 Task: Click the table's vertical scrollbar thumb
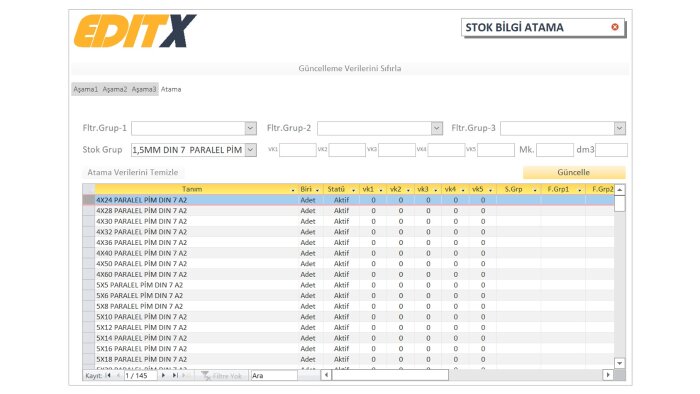coord(620,203)
